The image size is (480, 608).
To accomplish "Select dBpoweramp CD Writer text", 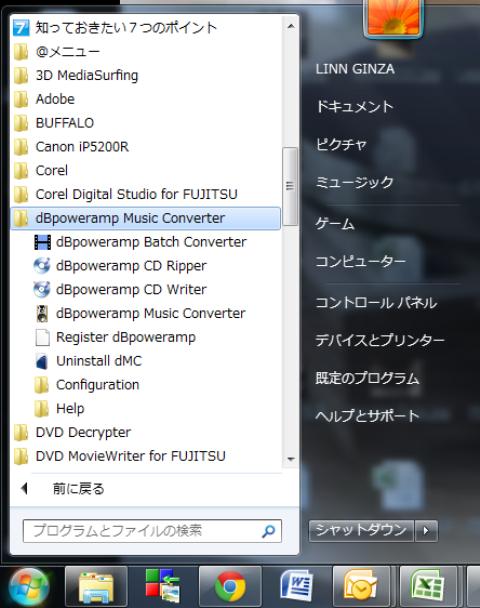I will point(131,290).
